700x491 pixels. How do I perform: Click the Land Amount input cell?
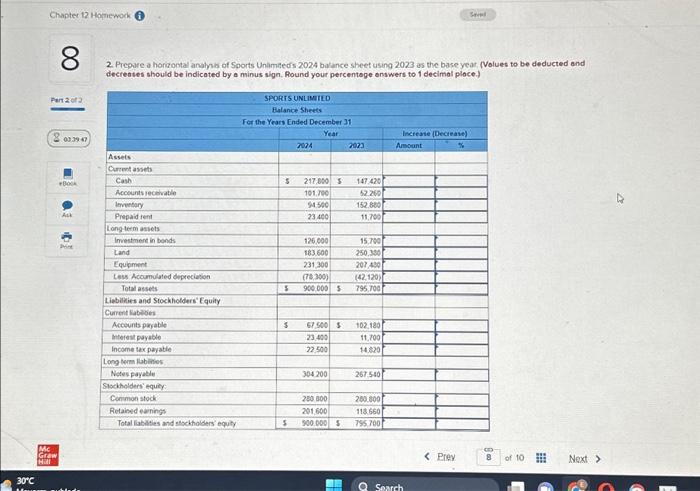click(408, 253)
